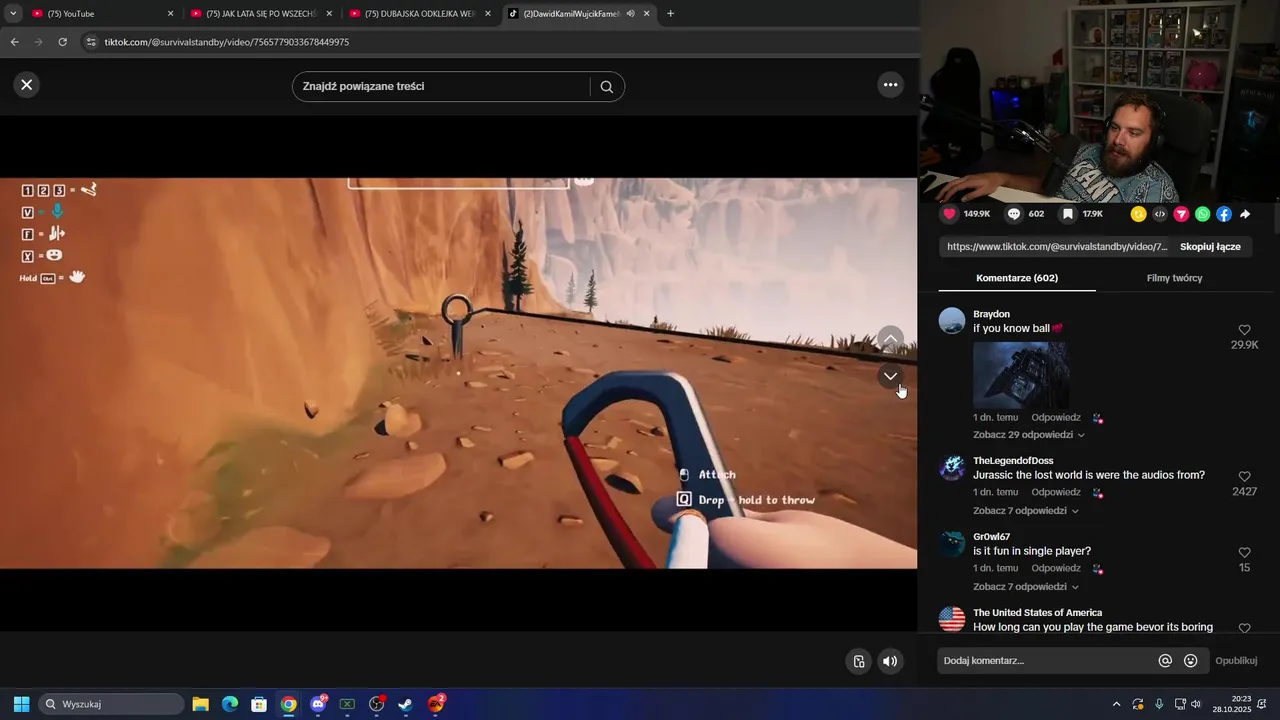Viewport: 1280px width, 720px height.
Task: Open Windows Start menu
Action: click(x=21, y=704)
